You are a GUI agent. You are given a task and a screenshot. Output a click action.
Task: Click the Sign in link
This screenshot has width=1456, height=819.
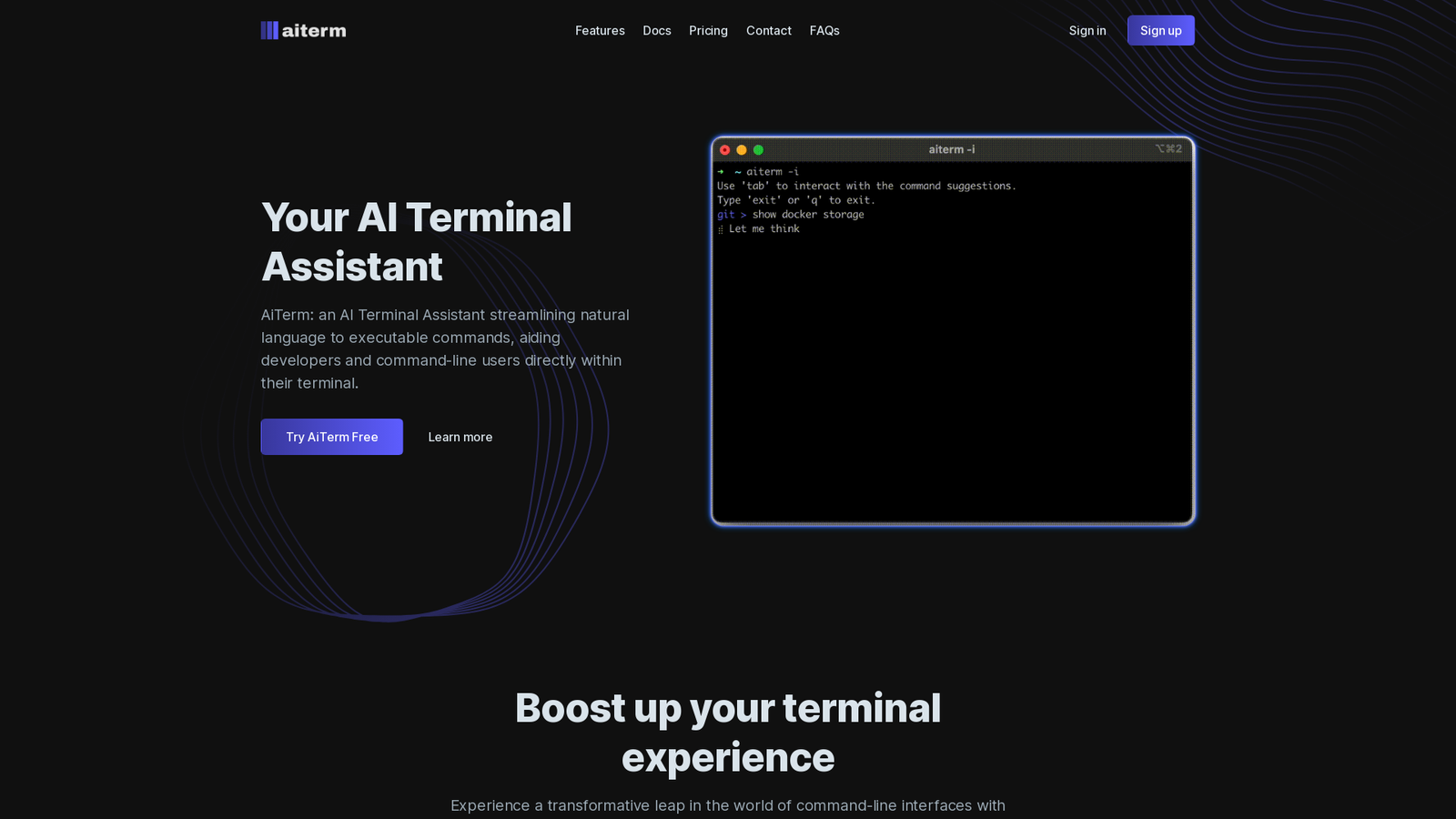(1087, 30)
